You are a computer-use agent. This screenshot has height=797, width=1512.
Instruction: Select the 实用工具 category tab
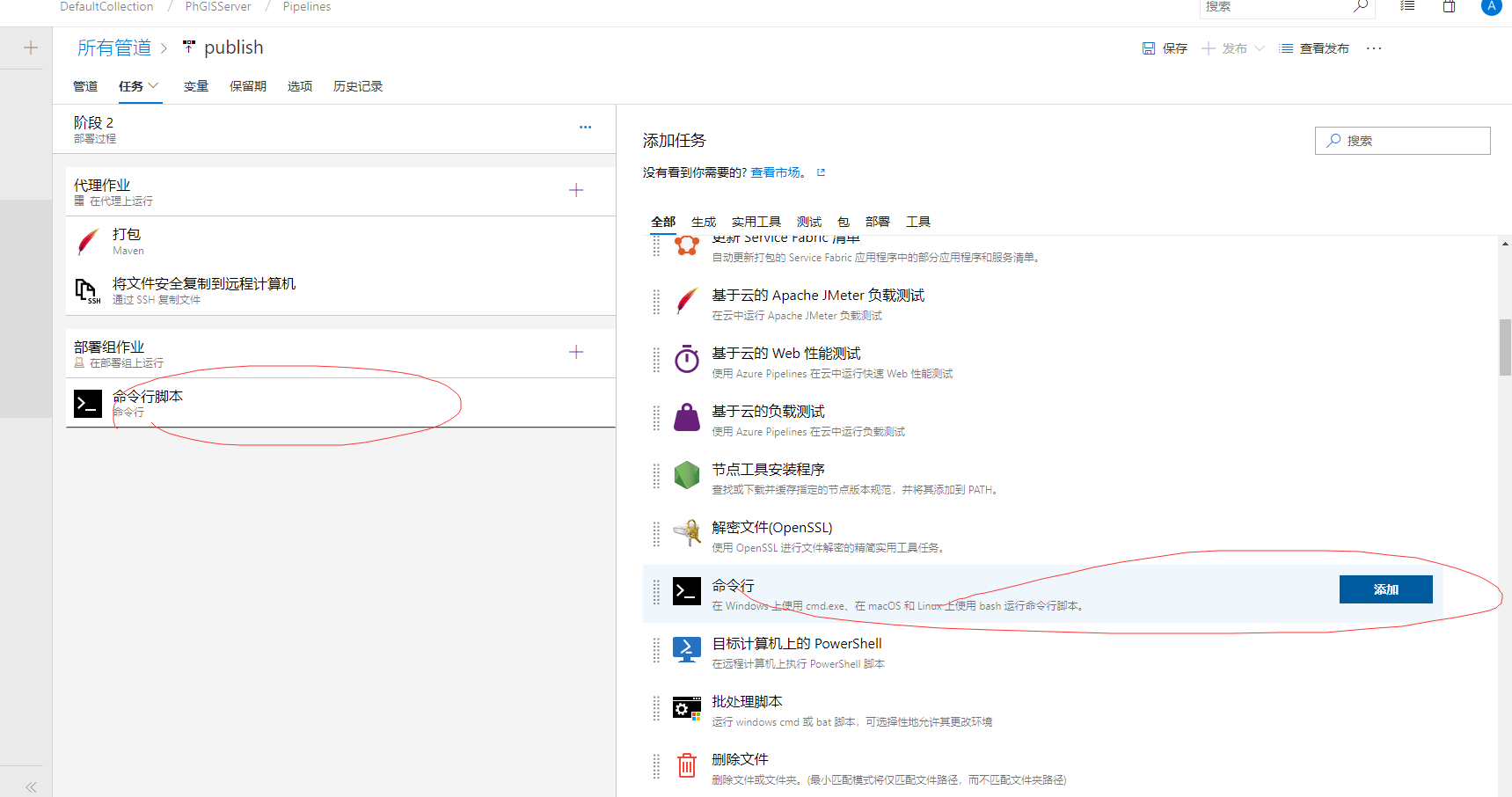pyautogui.click(x=756, y=222)
